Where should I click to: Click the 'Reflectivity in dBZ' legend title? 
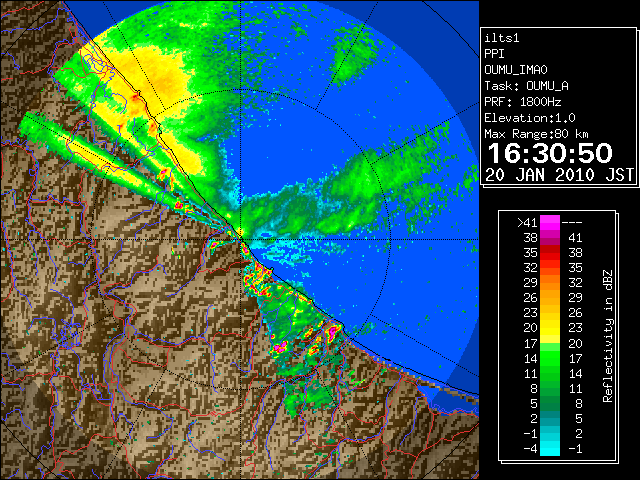(608, 336)
